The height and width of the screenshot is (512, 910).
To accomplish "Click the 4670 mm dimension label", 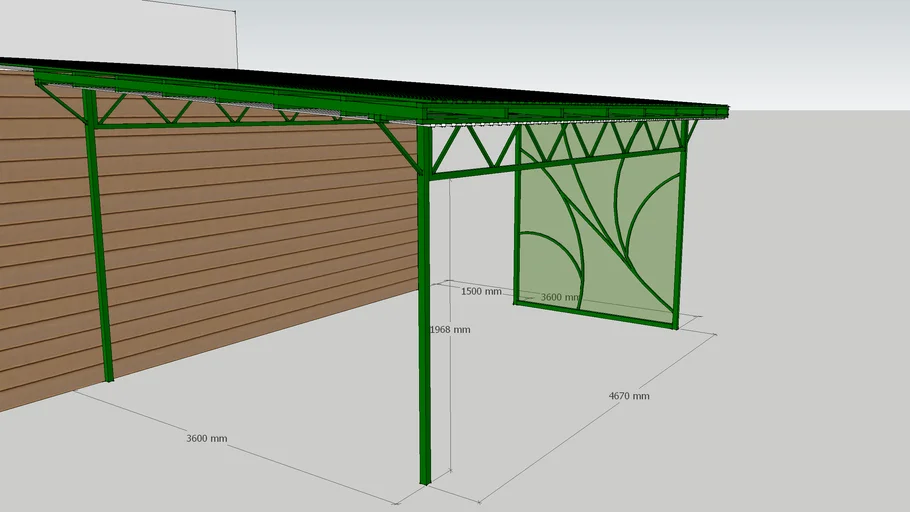I will 629,396.
